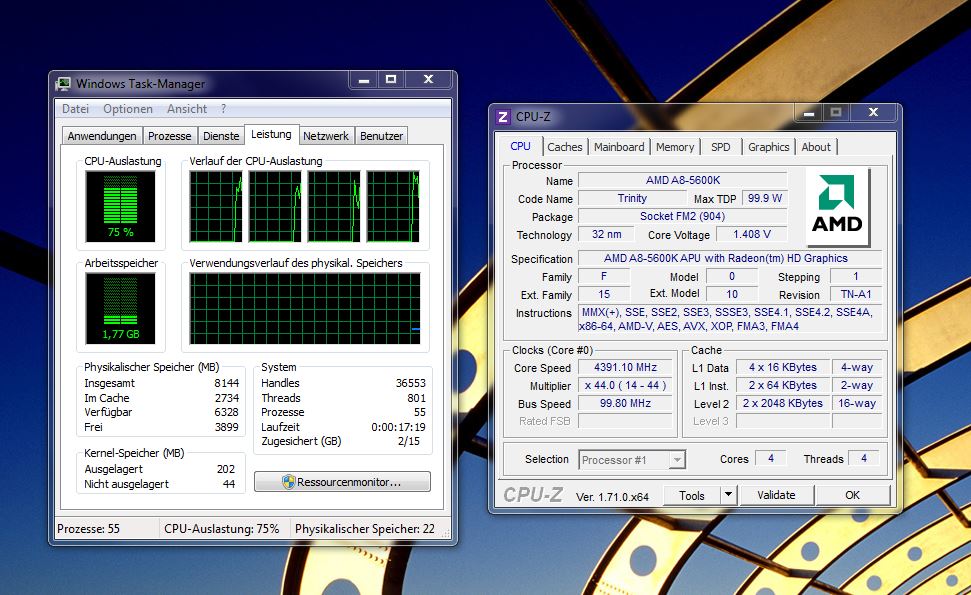Click the OK button in CPU-Z

tap(853, 495)
